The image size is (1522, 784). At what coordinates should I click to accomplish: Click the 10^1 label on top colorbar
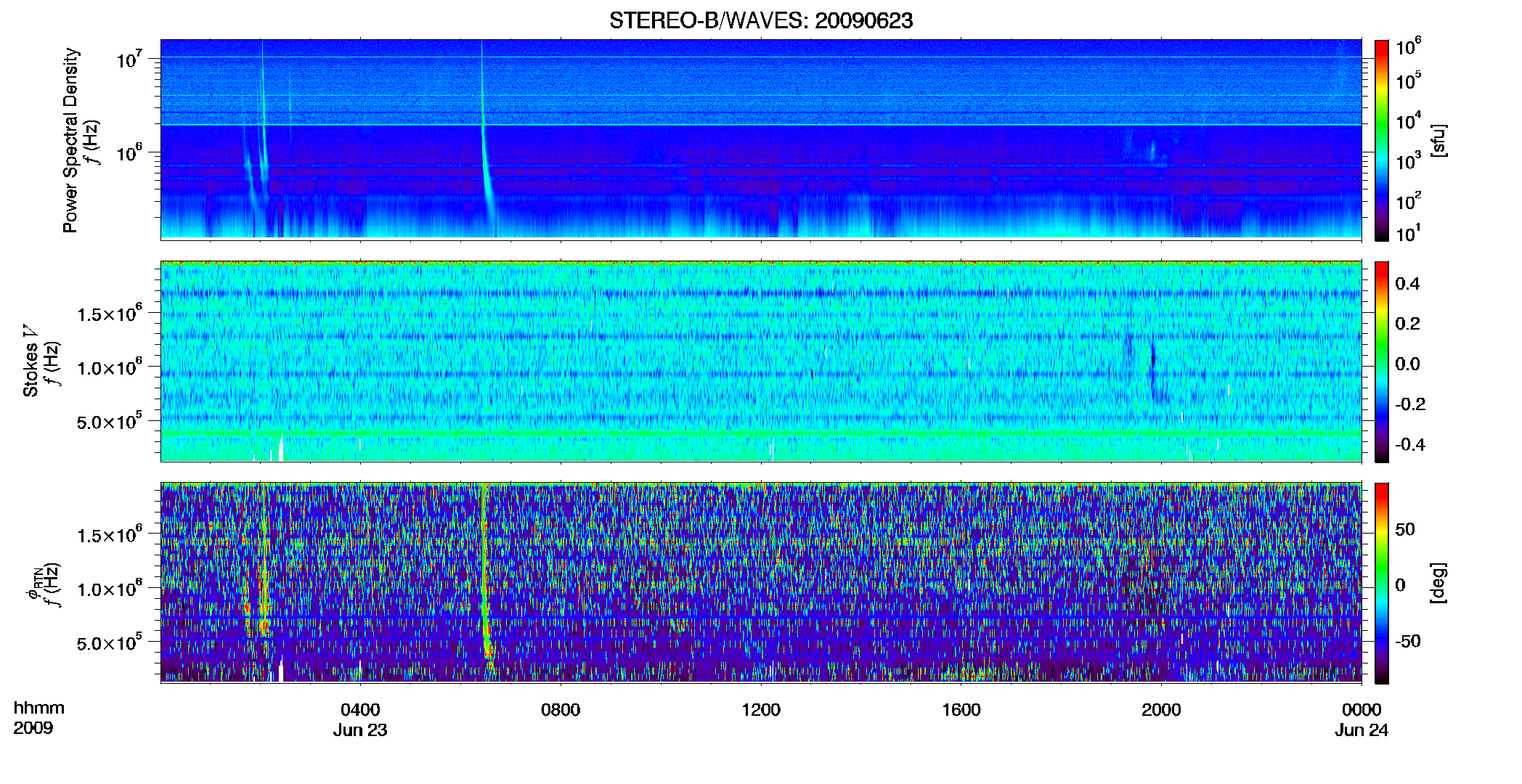(x=1408, y=234)
